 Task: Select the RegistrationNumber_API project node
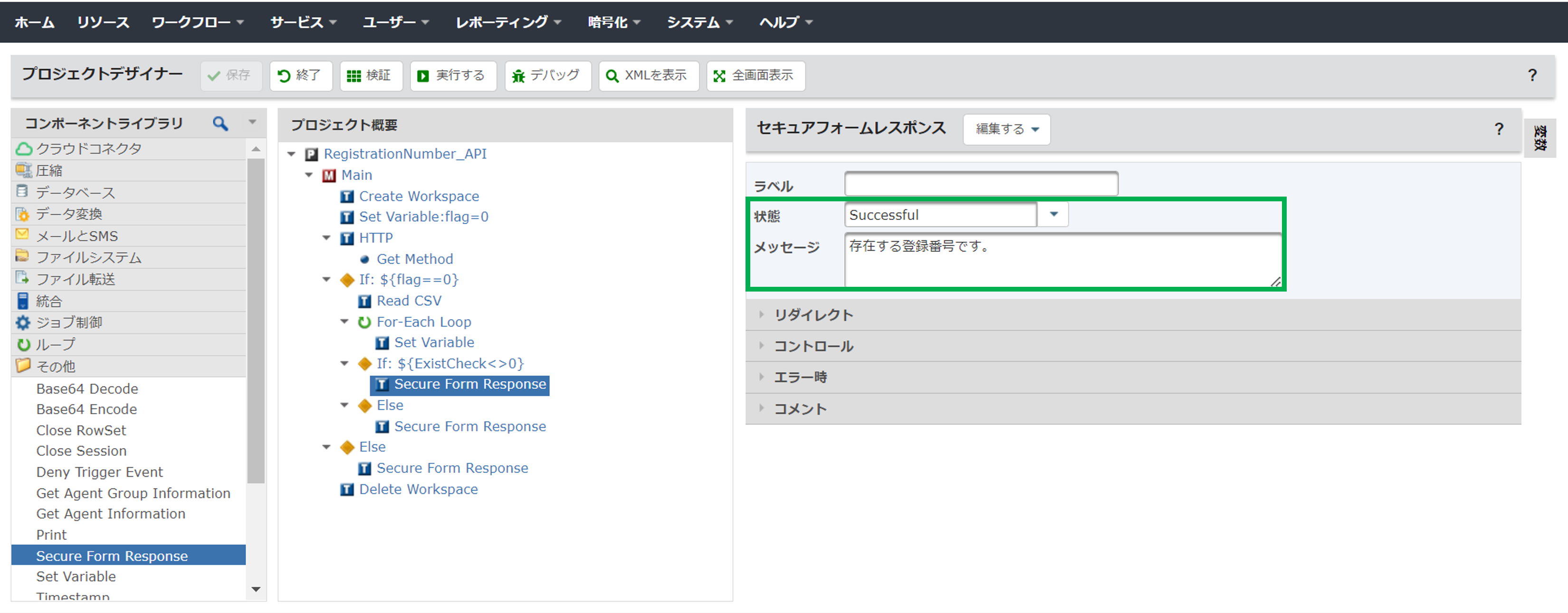(x=405, y=154)
